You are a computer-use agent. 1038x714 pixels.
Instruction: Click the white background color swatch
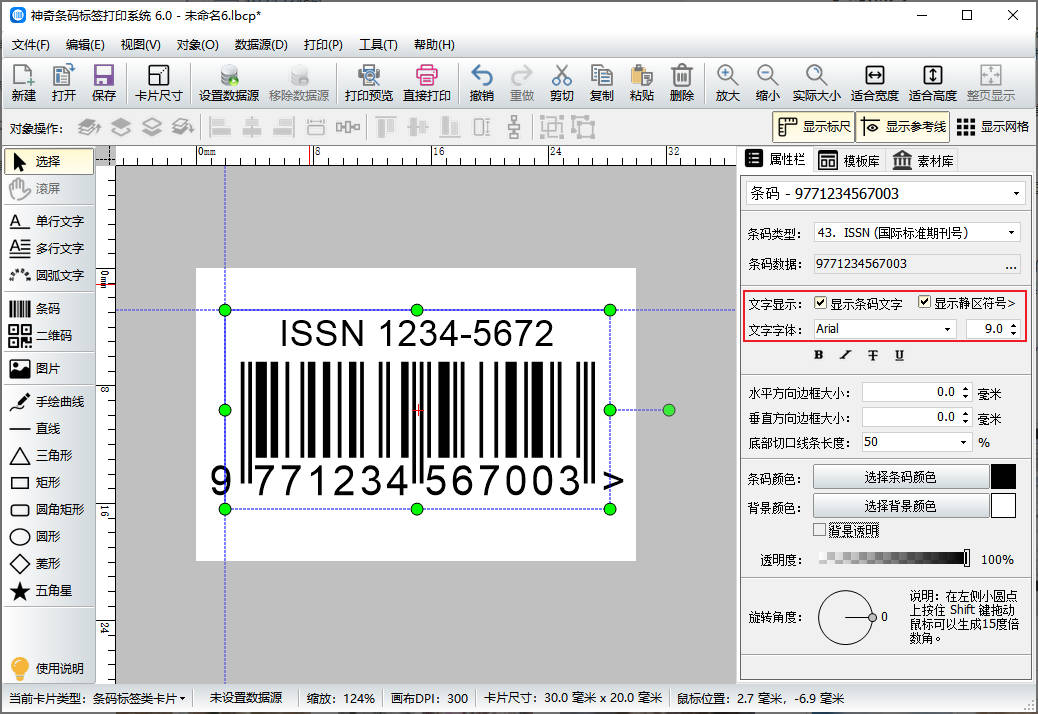[x=1004, y=506]
